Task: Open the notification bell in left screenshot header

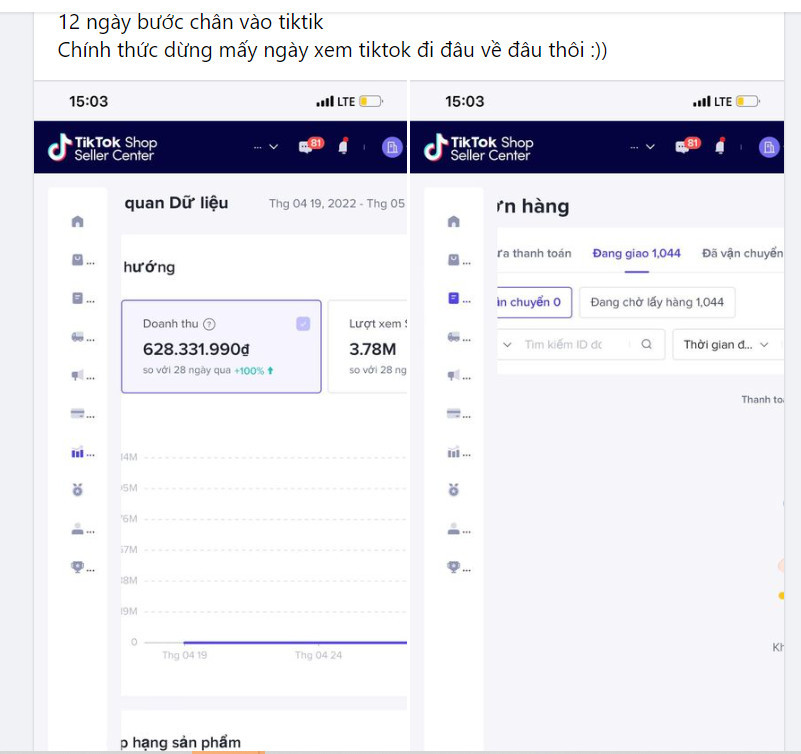Action: coord(344,146)
